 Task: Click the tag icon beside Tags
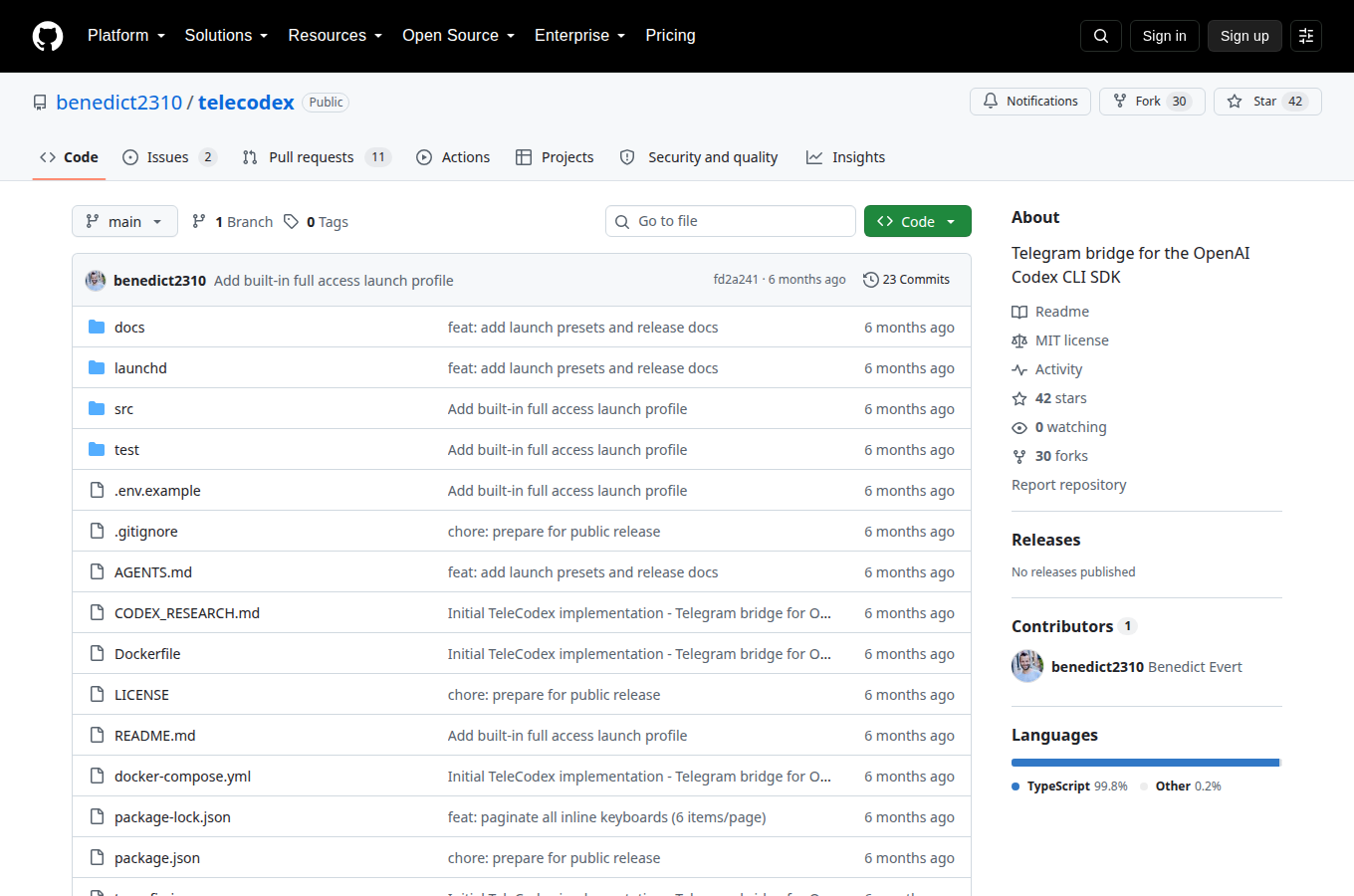pyautogui.click(x=291, y=221)
